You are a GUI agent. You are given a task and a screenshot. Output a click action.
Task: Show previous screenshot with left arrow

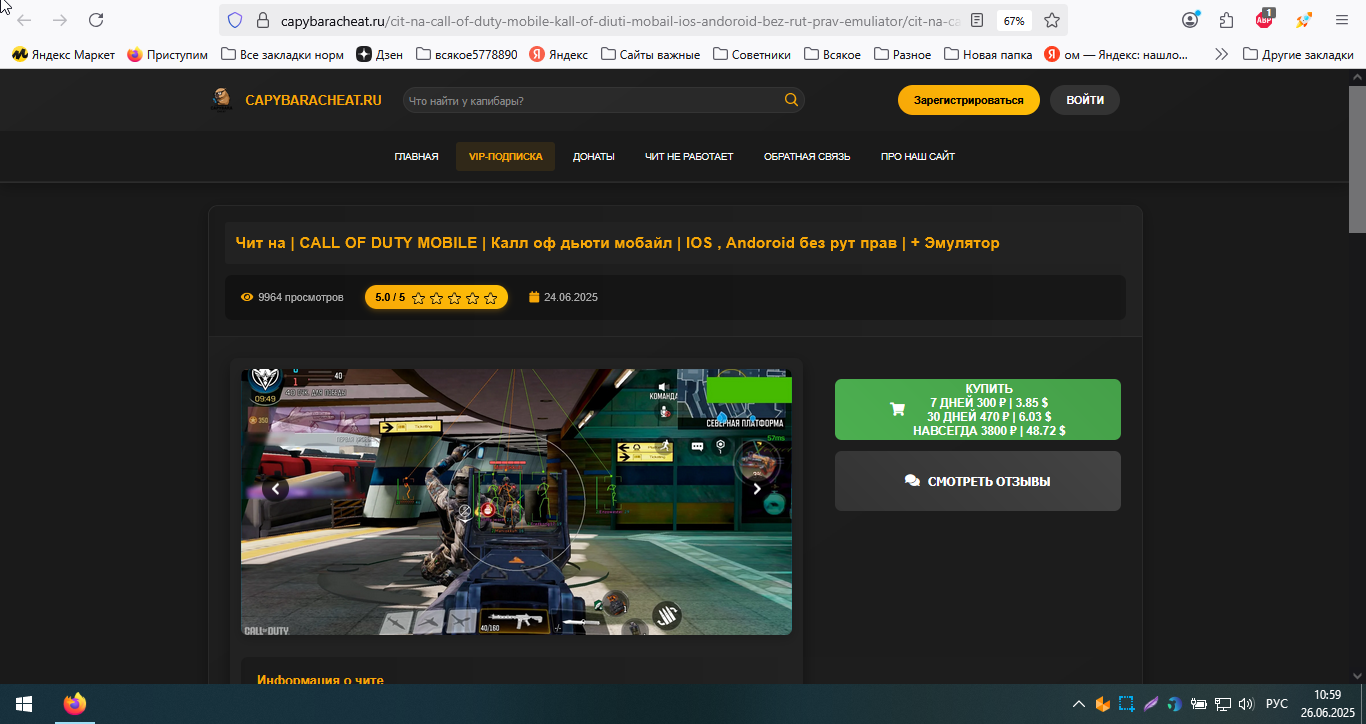coord(275,489)
